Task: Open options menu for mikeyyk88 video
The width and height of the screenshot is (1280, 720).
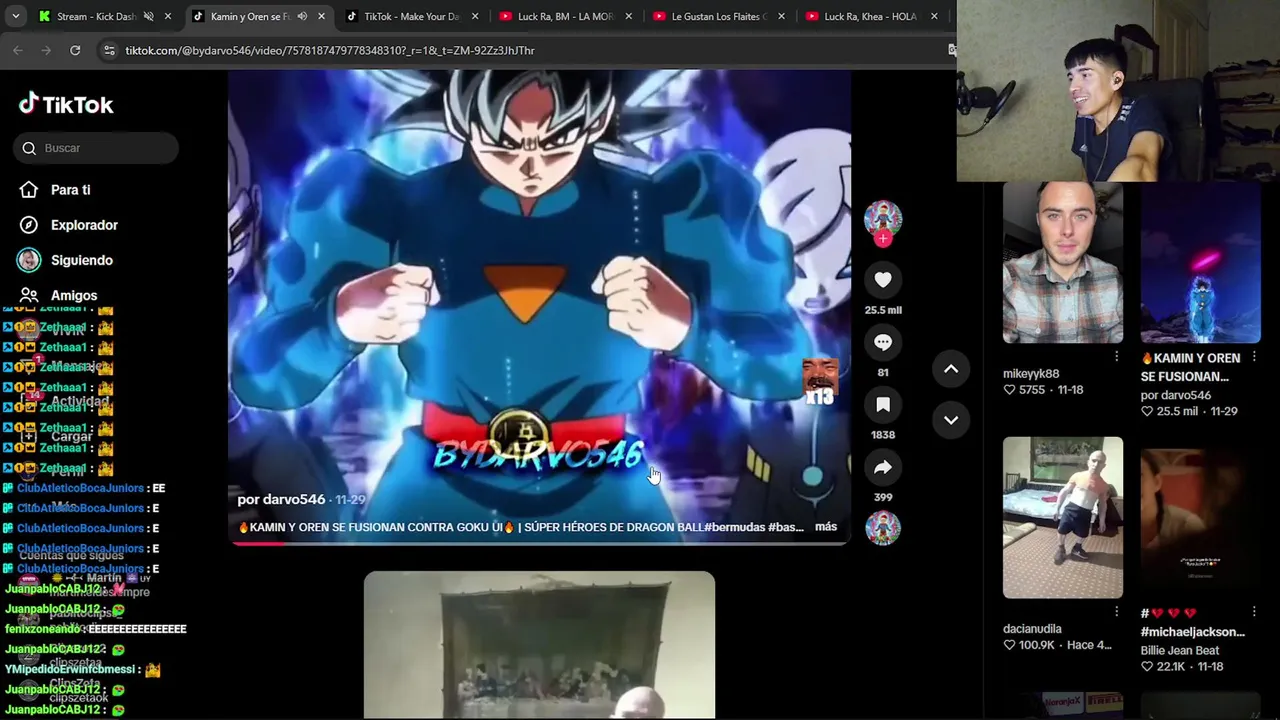Action: 1116,357
